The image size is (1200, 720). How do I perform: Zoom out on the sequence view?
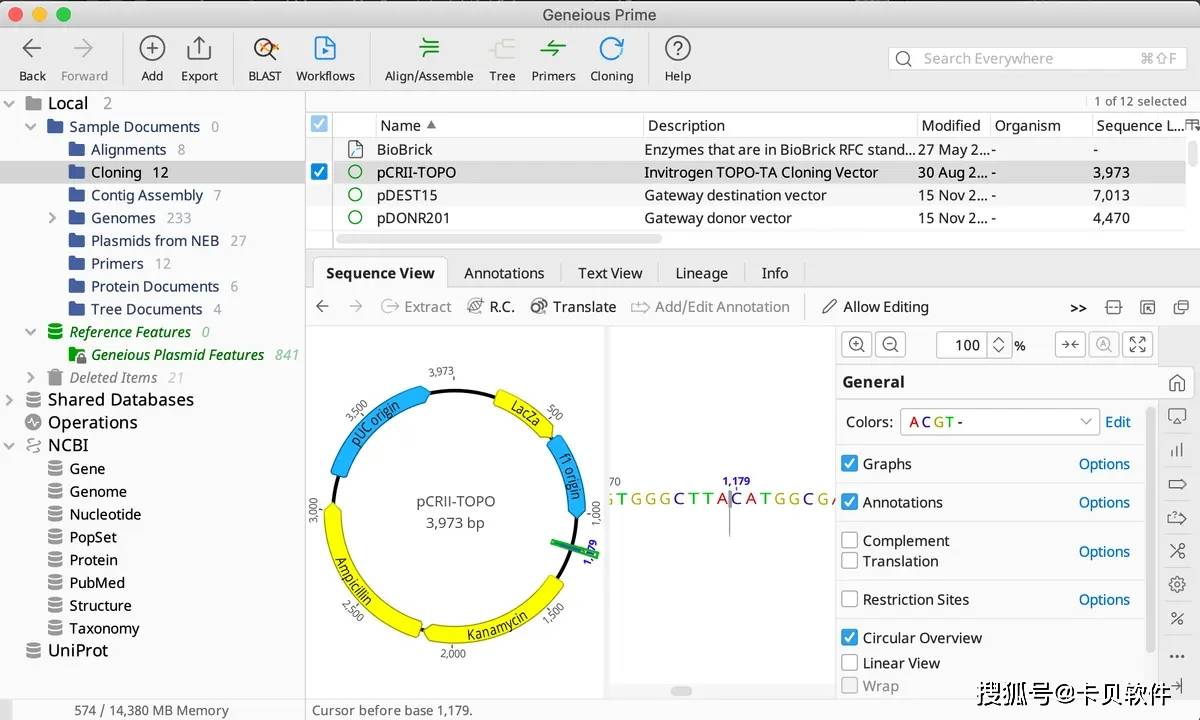coord(890,344)
